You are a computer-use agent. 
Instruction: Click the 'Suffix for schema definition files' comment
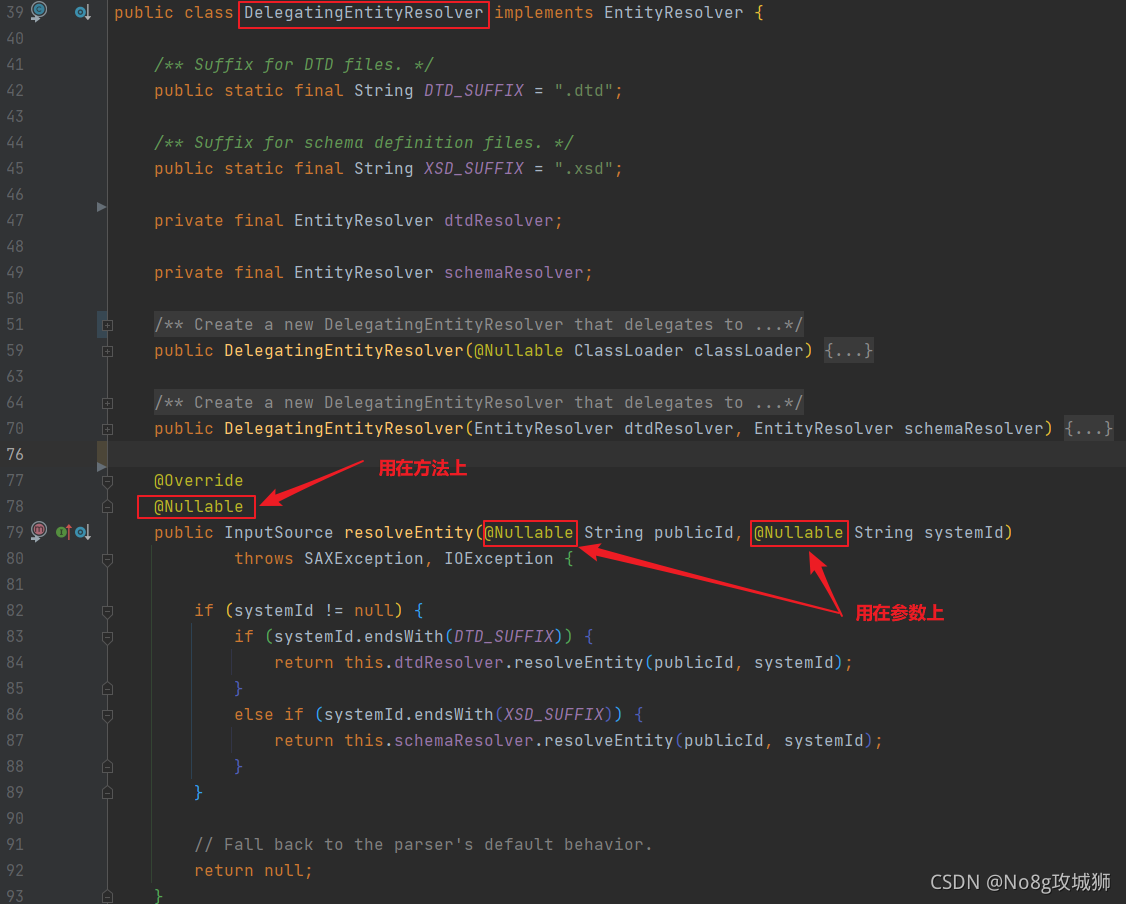(x=363, y=143)
